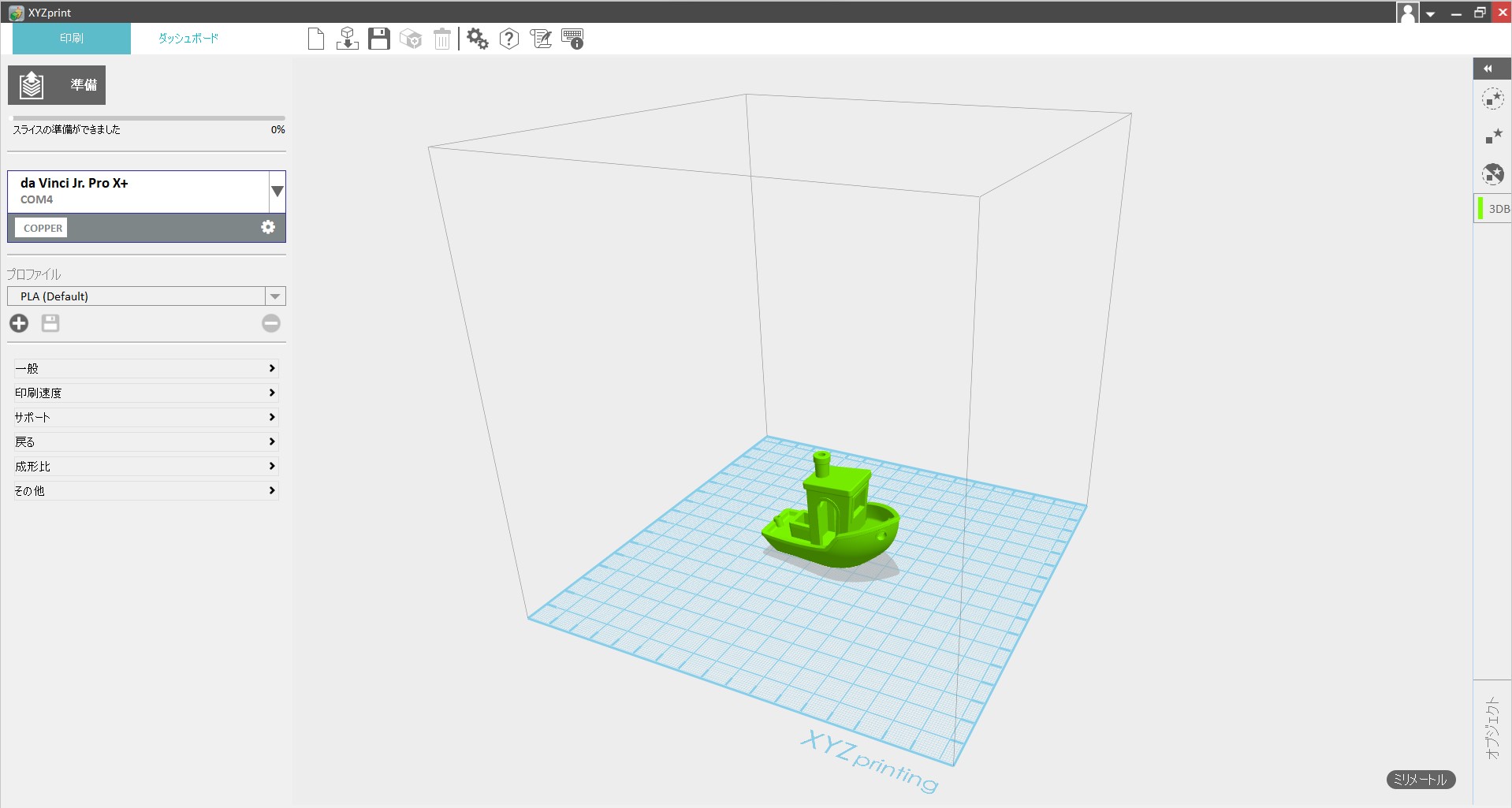Remove profile with the minus icon

coord(271,323)
